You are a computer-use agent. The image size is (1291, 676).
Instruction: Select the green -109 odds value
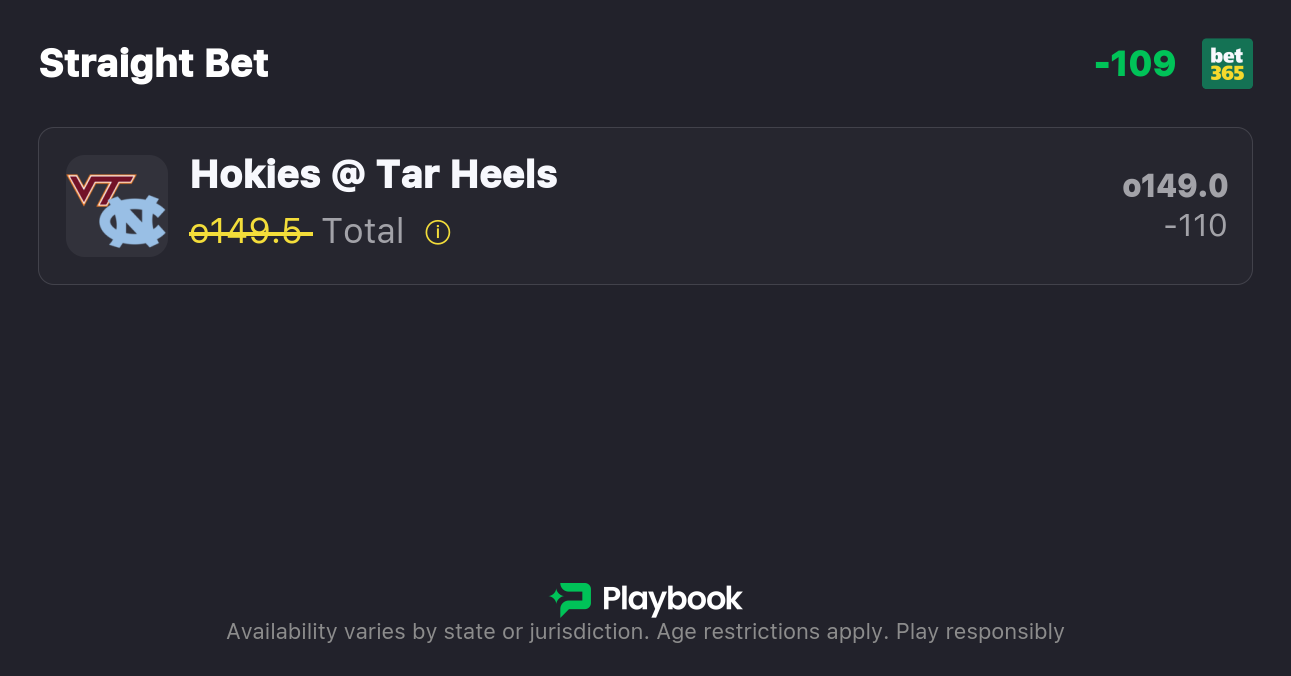point(1135,64)
